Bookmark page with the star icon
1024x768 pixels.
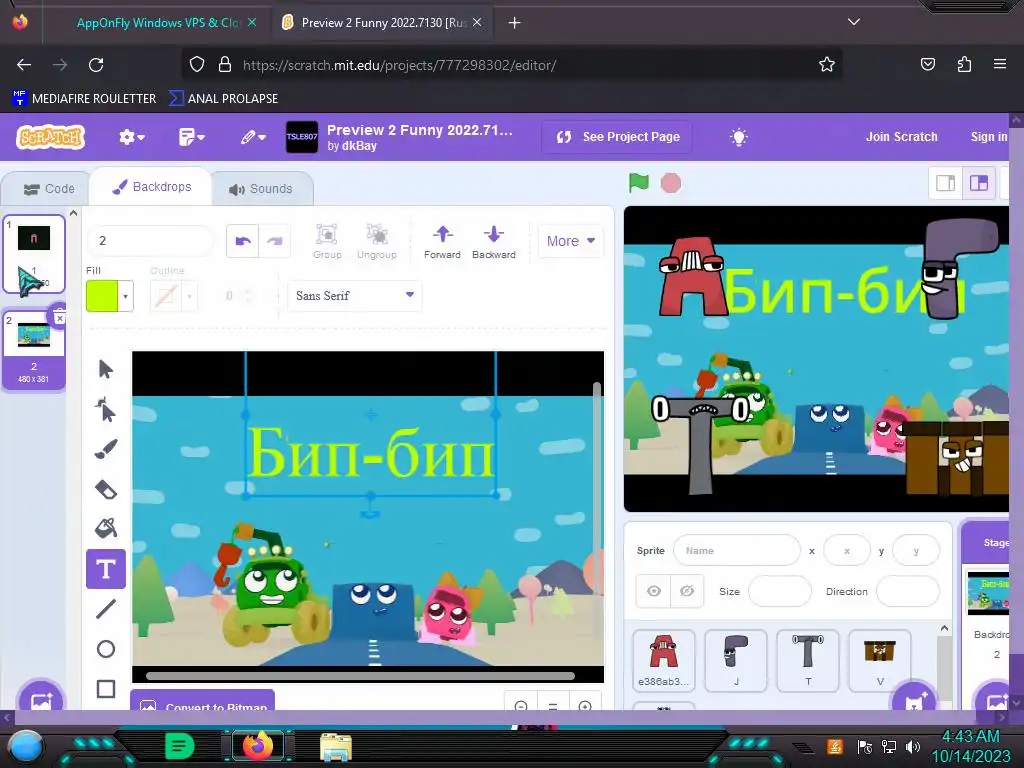pyautogui.click(x=827, y=65)
